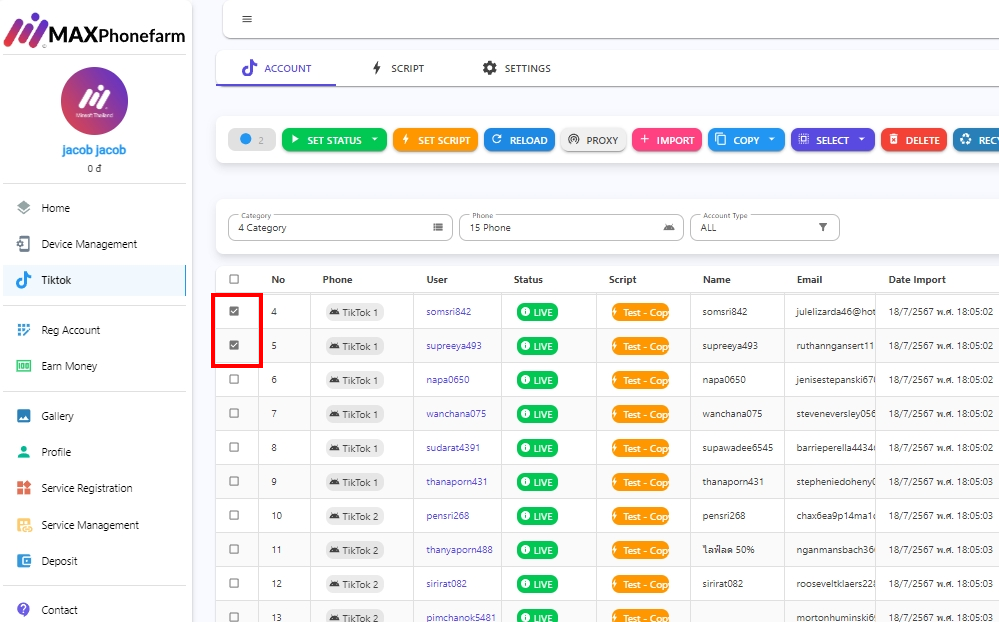Open user link sirirat082

point(447,584)
